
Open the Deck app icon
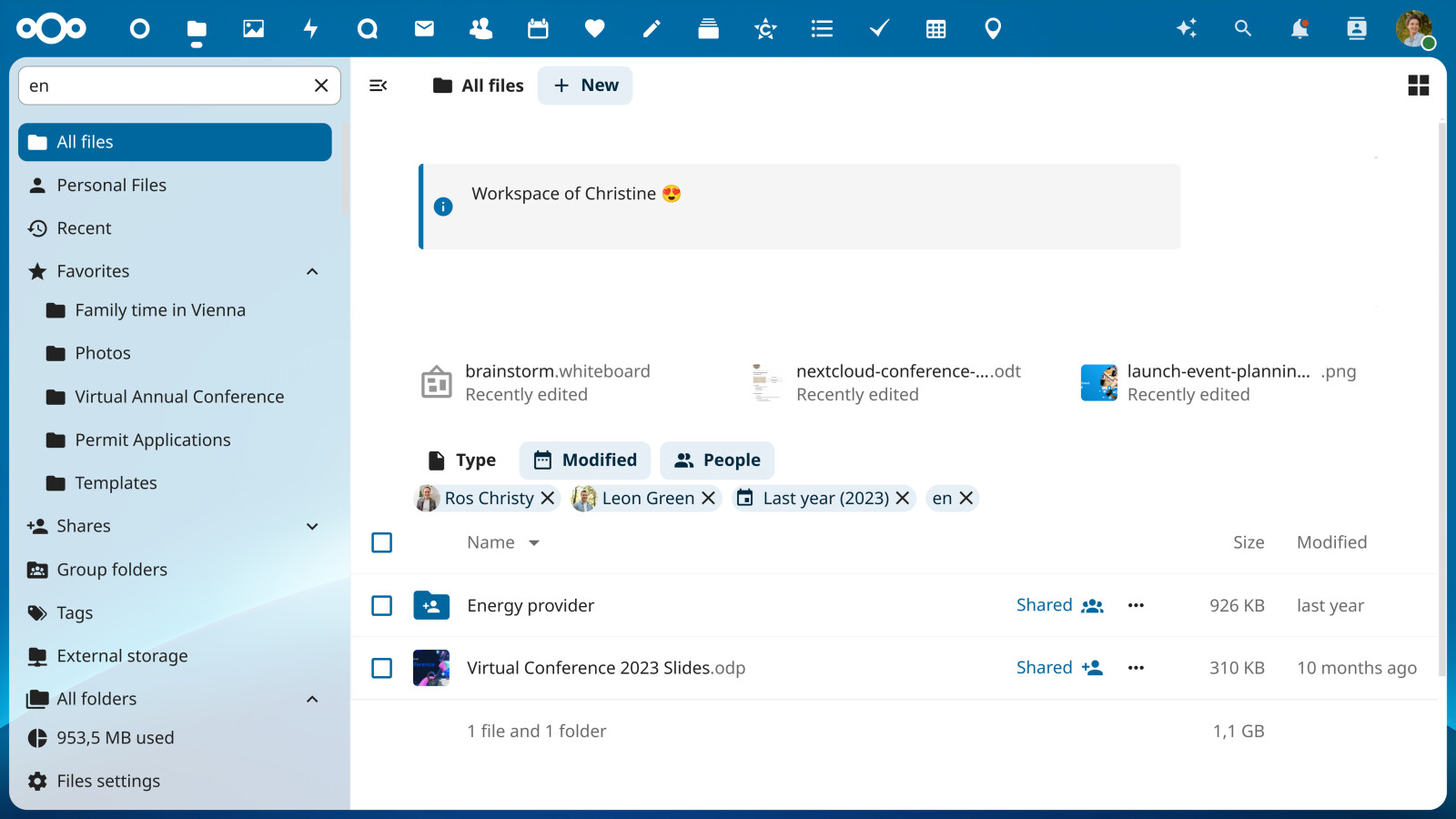pos(708,29)
